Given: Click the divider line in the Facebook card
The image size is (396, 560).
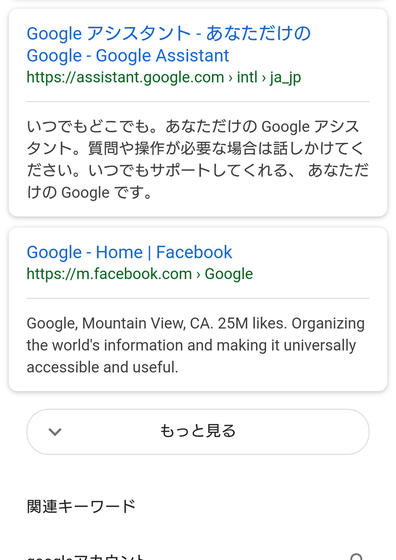Looking at the screenshot, I should [198, 298].
